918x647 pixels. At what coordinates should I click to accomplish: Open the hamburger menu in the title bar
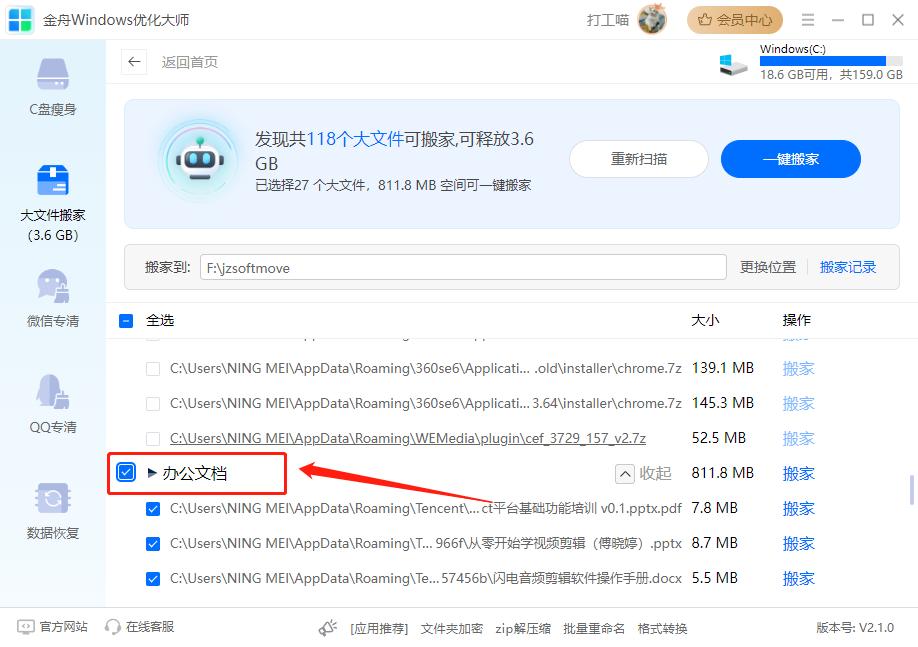[x=808, y=19]
